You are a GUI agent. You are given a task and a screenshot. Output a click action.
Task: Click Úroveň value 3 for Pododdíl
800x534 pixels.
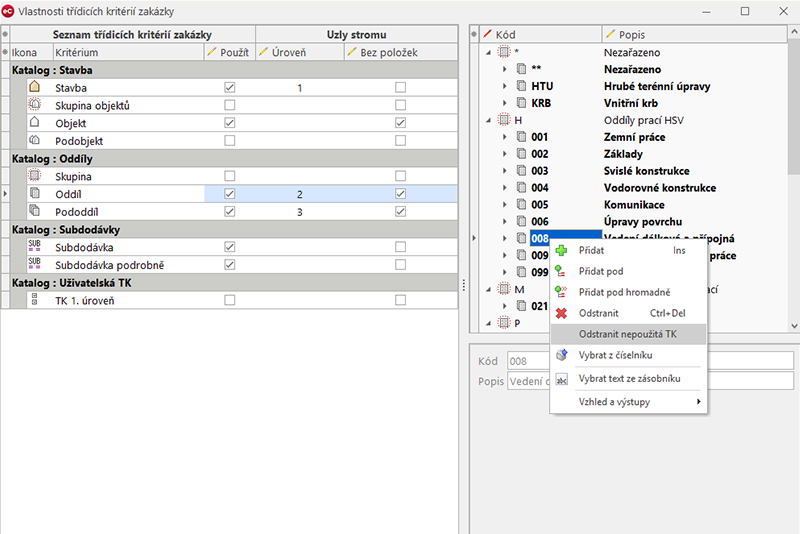[x=299, y=212]
